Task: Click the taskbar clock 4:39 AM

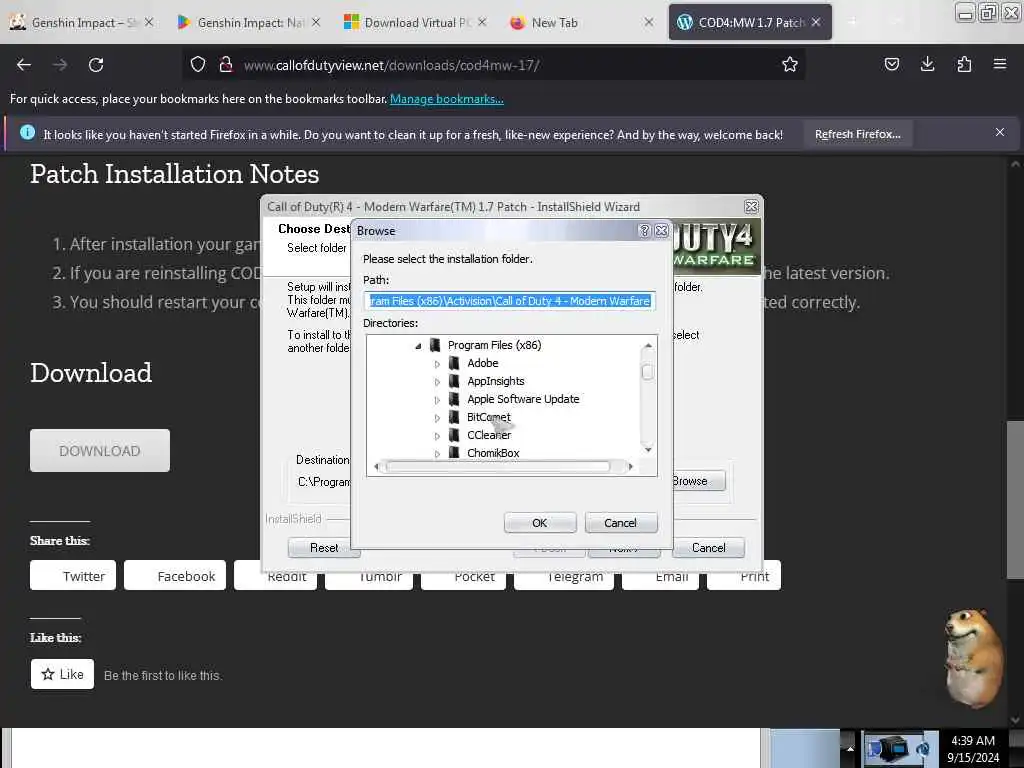Action: pos(973,748)
